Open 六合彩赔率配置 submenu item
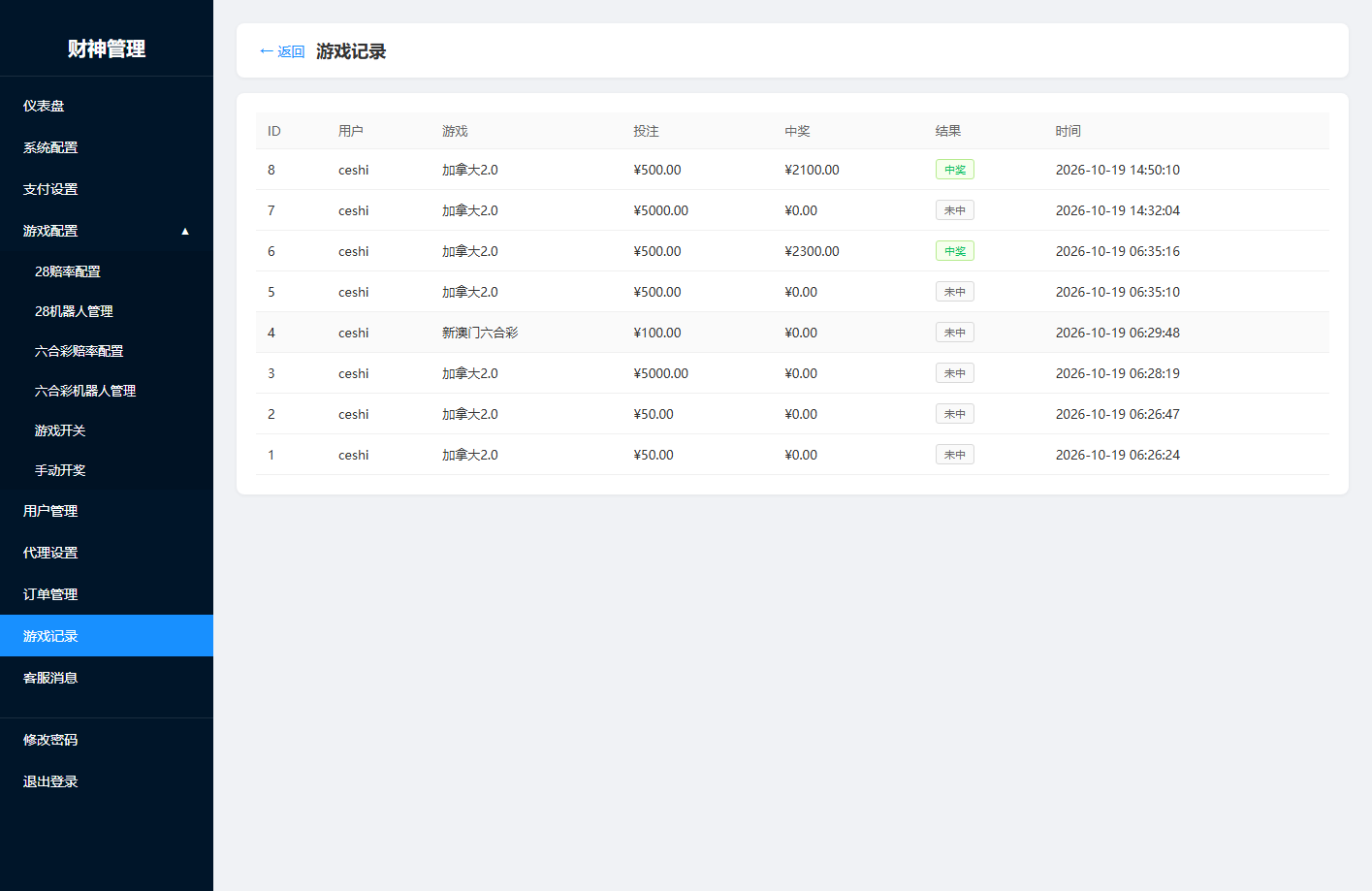This screenshot has width=1372, height=891. [107, 351]
